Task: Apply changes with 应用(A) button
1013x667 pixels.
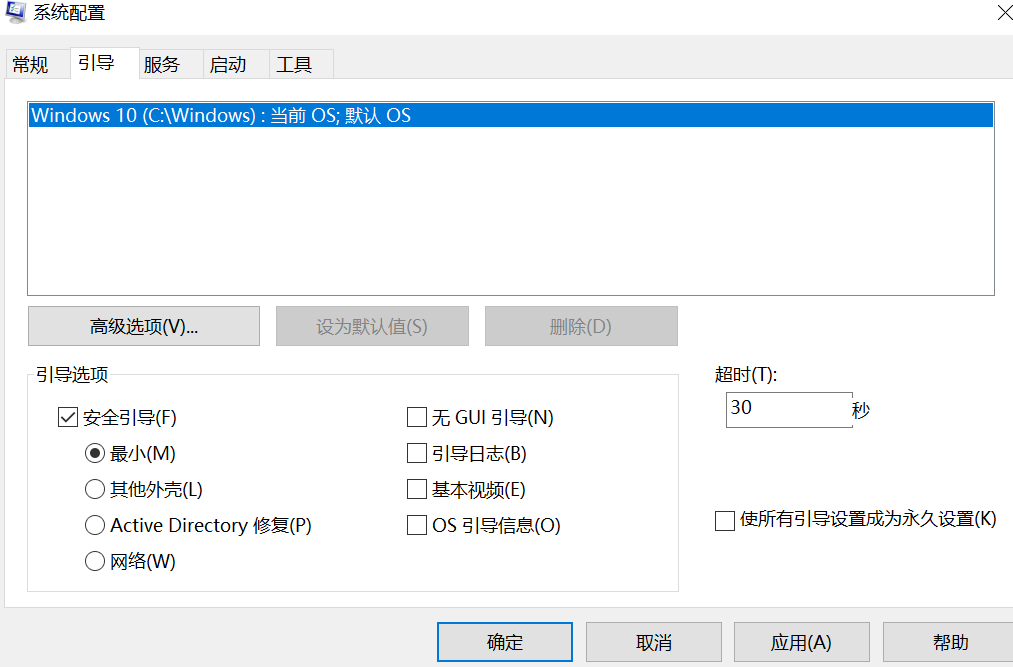Action: [802, 642]
